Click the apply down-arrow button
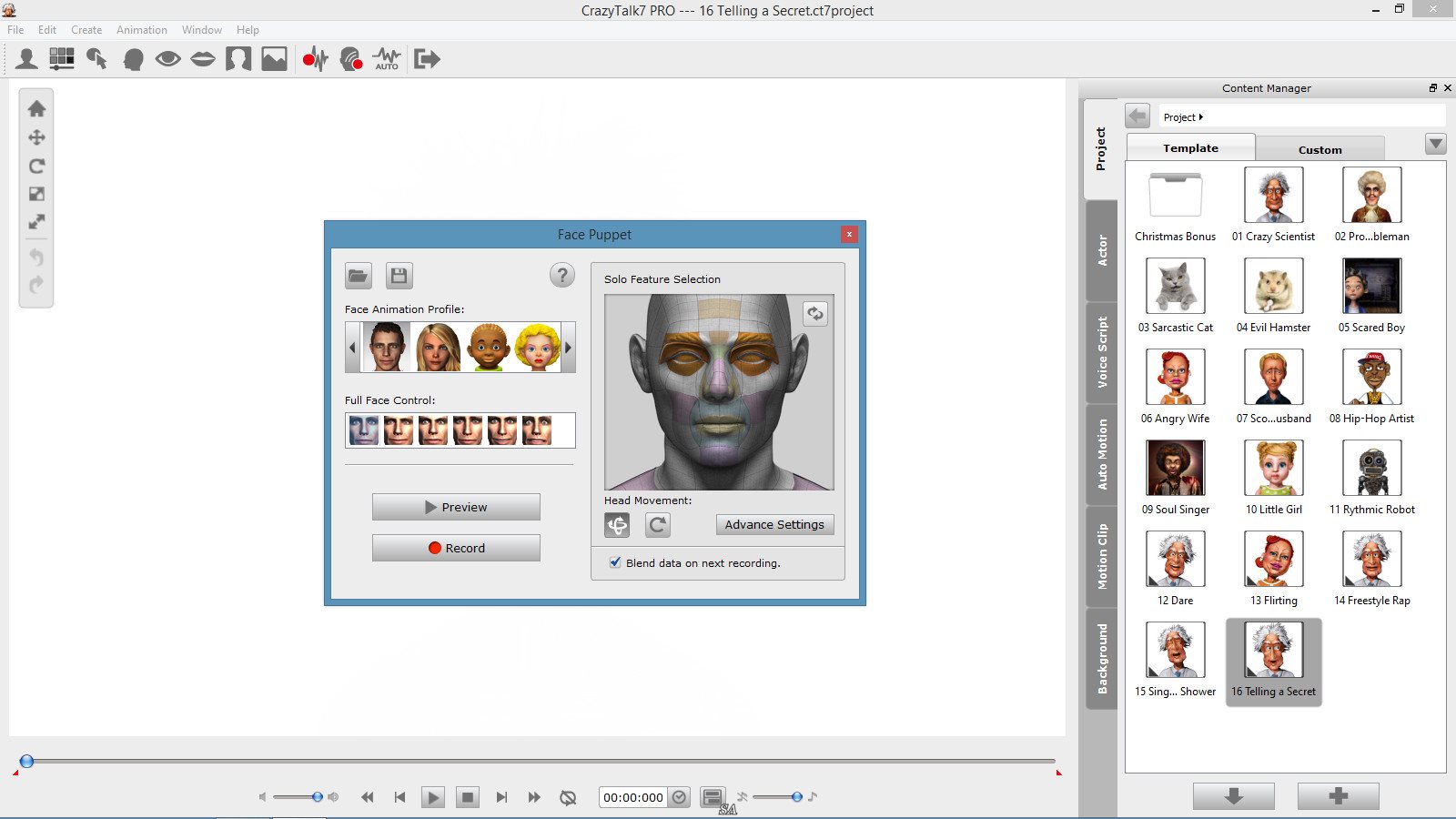The width and height of the screenshot is (1456, 819). (x=1234, y=796)
